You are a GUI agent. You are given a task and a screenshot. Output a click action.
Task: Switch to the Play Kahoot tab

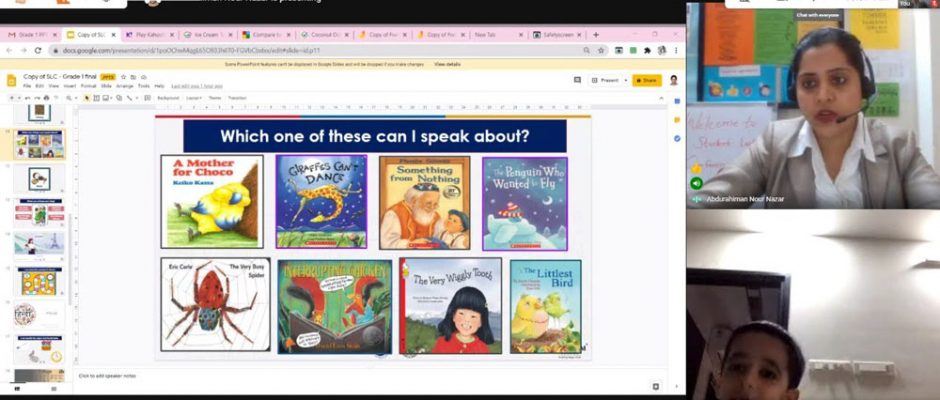[x=150, y=35]
